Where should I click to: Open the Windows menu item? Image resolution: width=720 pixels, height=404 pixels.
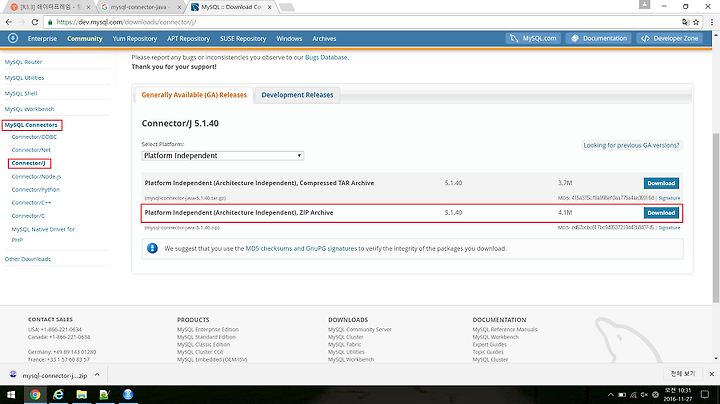tap(289, 39)
